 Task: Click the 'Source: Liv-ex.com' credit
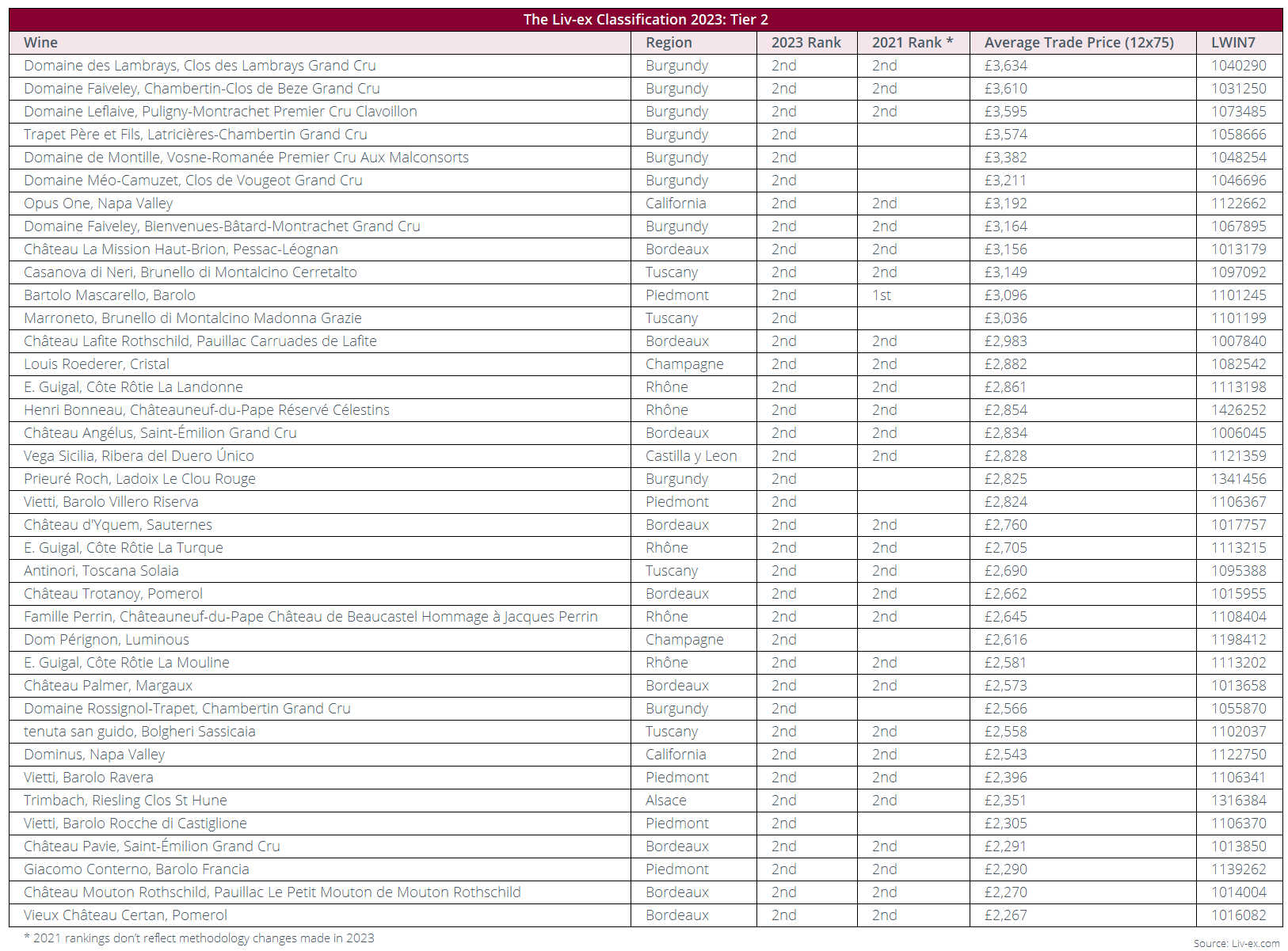tap(1237, 943)
